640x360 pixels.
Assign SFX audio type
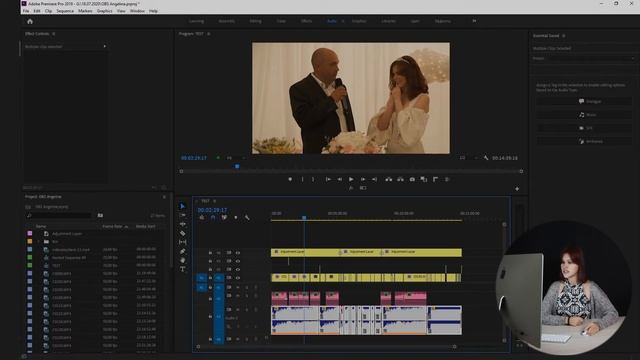[584, 128]
